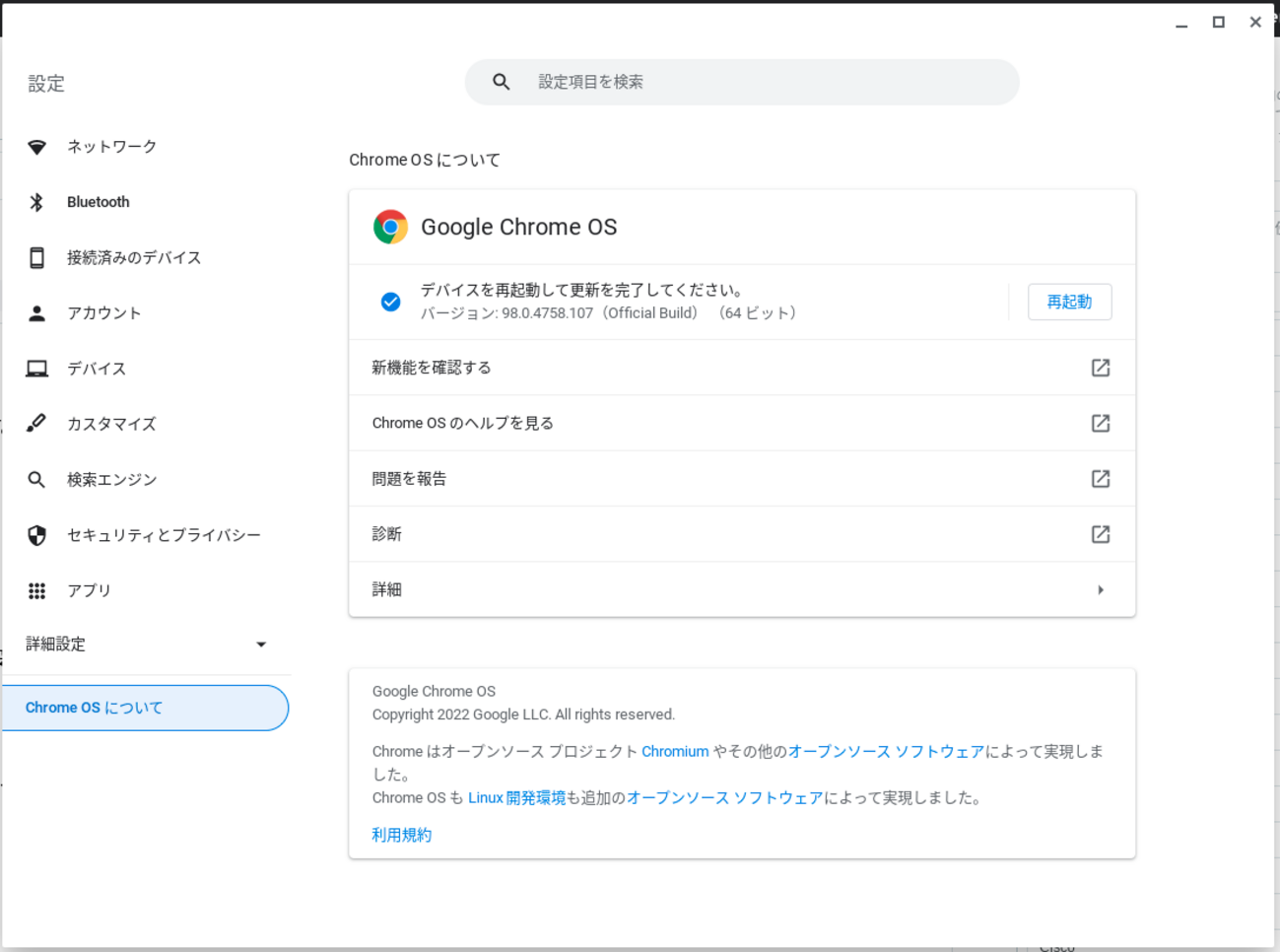
Task: Open external link icon for 診断
Action: click(x=1100, y=534)
